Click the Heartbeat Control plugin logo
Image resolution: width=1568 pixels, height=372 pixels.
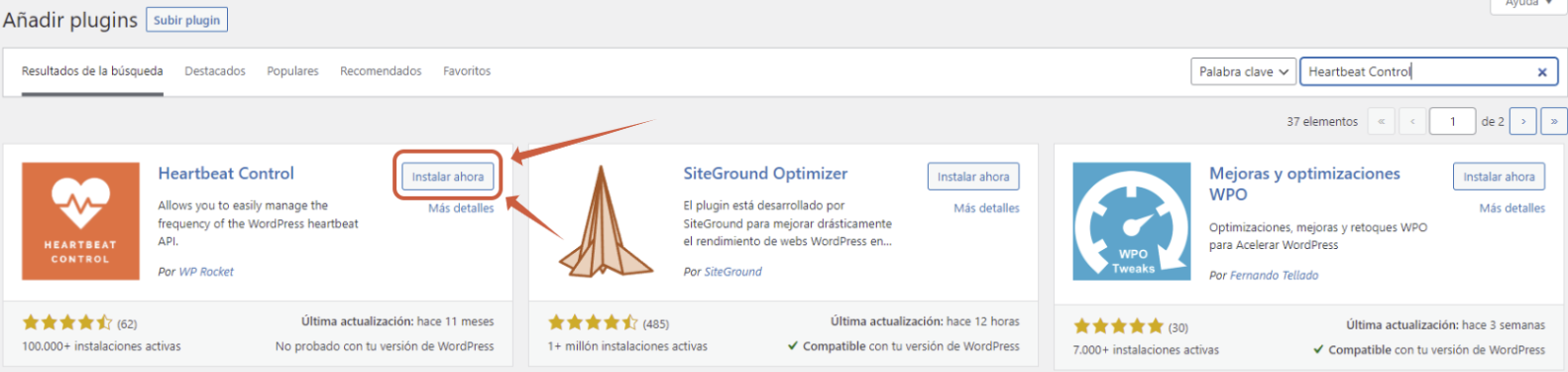[80, 221]
